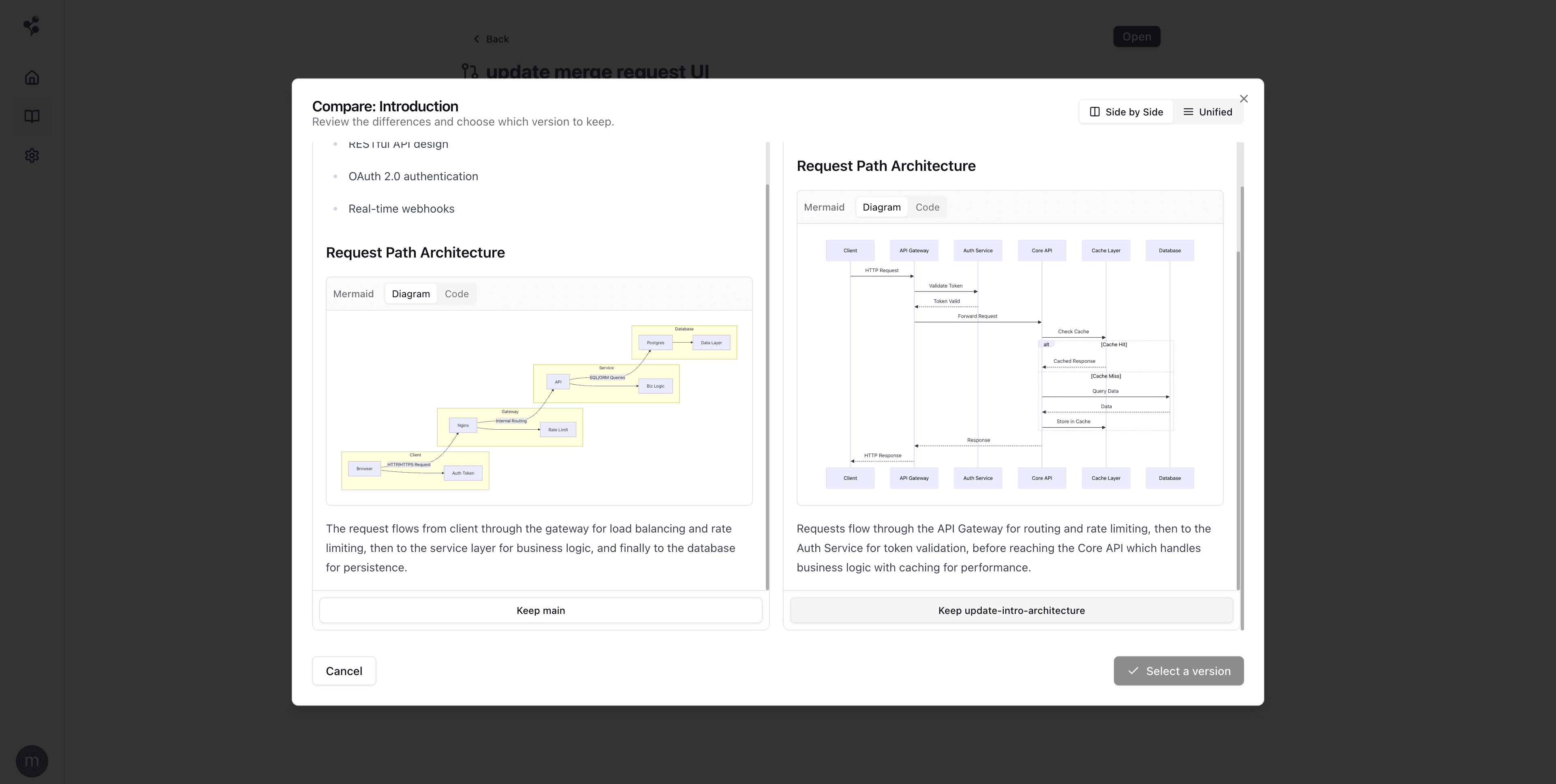
Task: Click the Keep main button
Action: (x=540, y=610)
